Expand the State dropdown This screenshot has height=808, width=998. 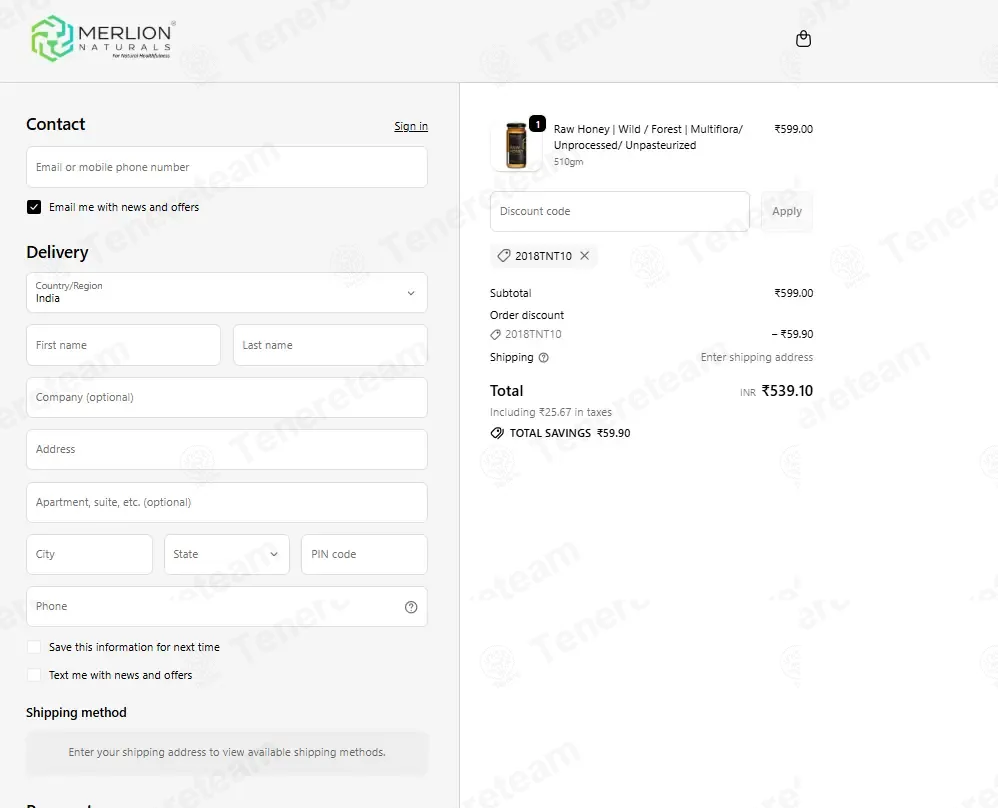coord(227,555)
